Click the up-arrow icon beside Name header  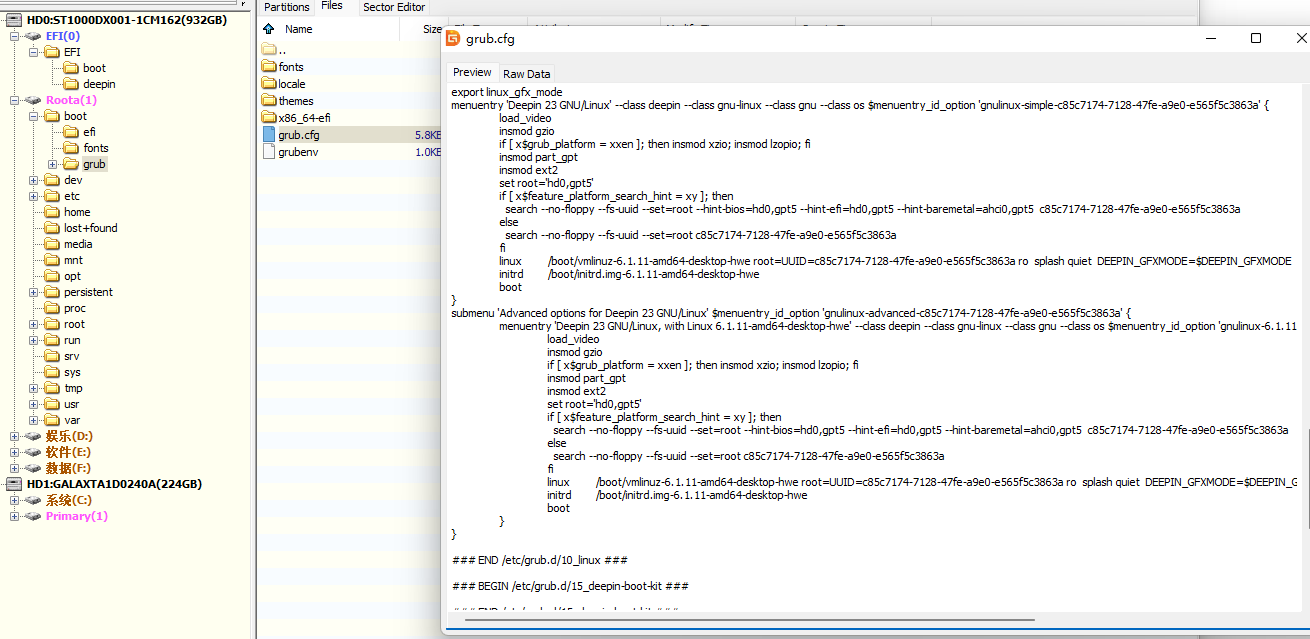coord(268,29)
